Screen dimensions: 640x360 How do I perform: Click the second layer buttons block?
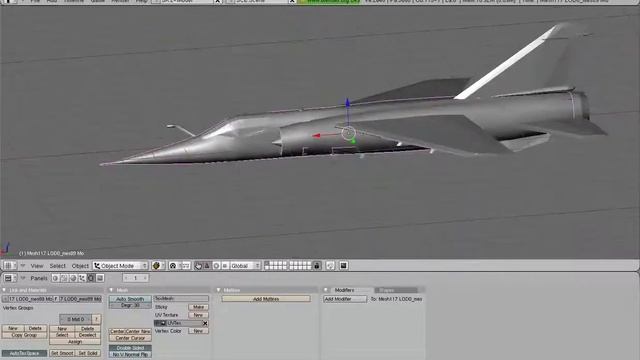[300, 266]
